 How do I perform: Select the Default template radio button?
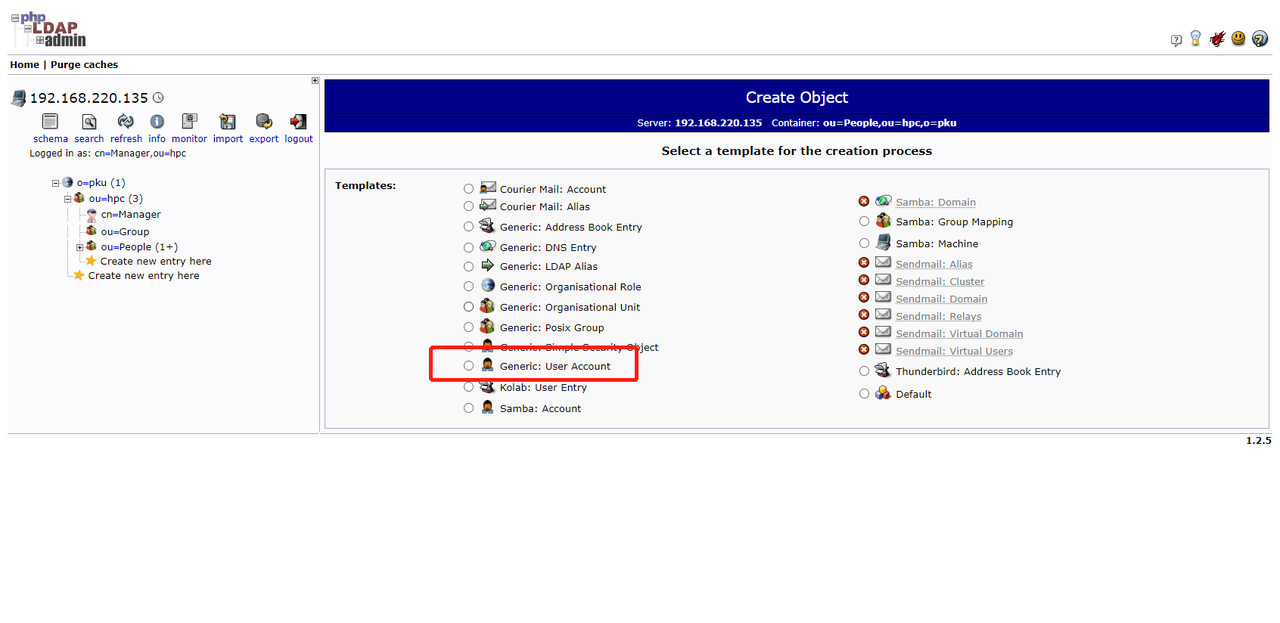(x=864, y=393)
